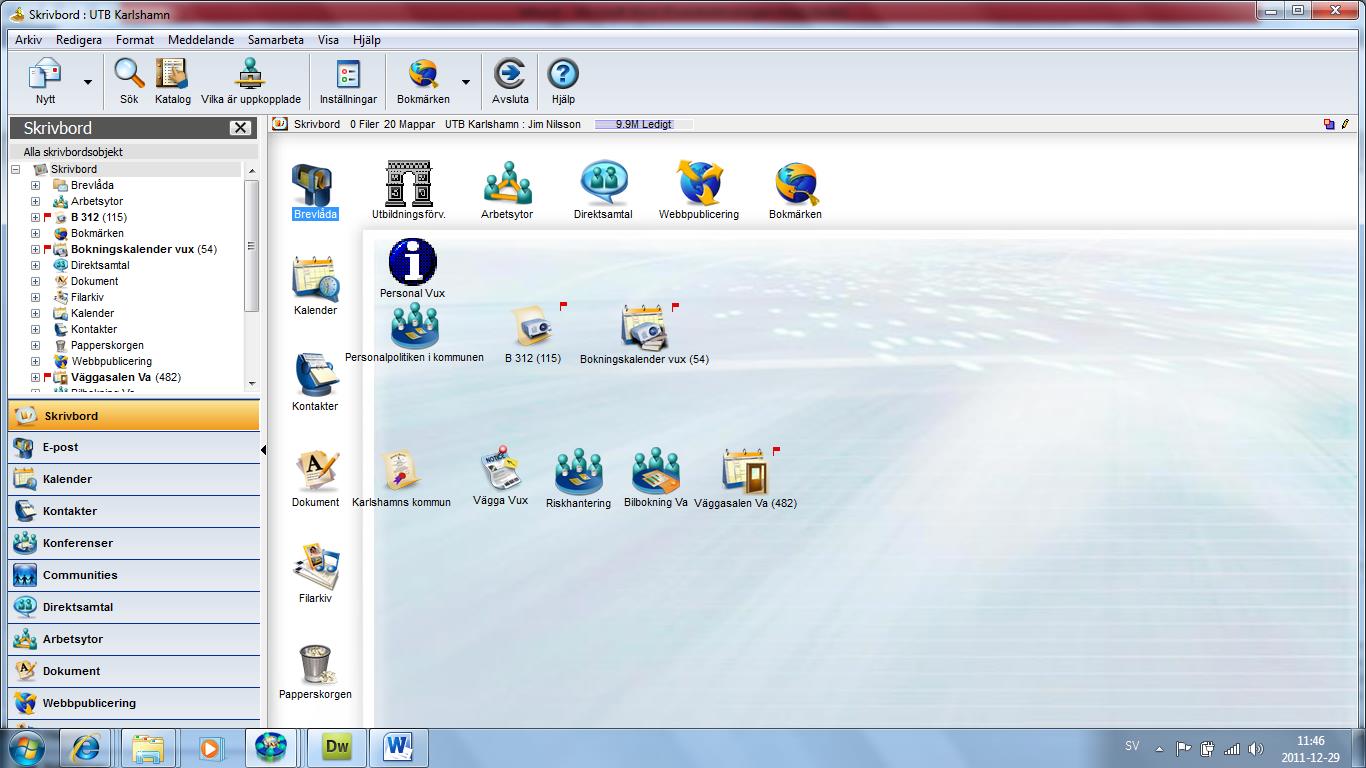Open the Samarbeta menu

[x=276, y=40]
